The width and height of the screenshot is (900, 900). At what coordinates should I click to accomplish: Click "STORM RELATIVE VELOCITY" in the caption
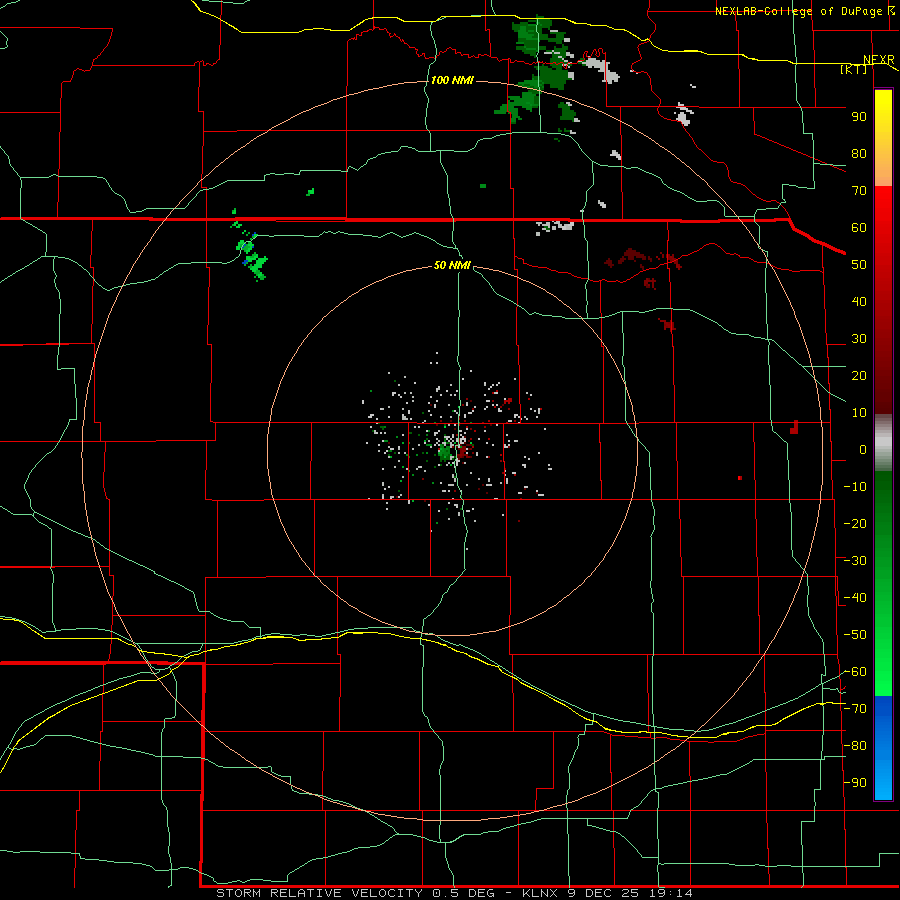point(320,893)
